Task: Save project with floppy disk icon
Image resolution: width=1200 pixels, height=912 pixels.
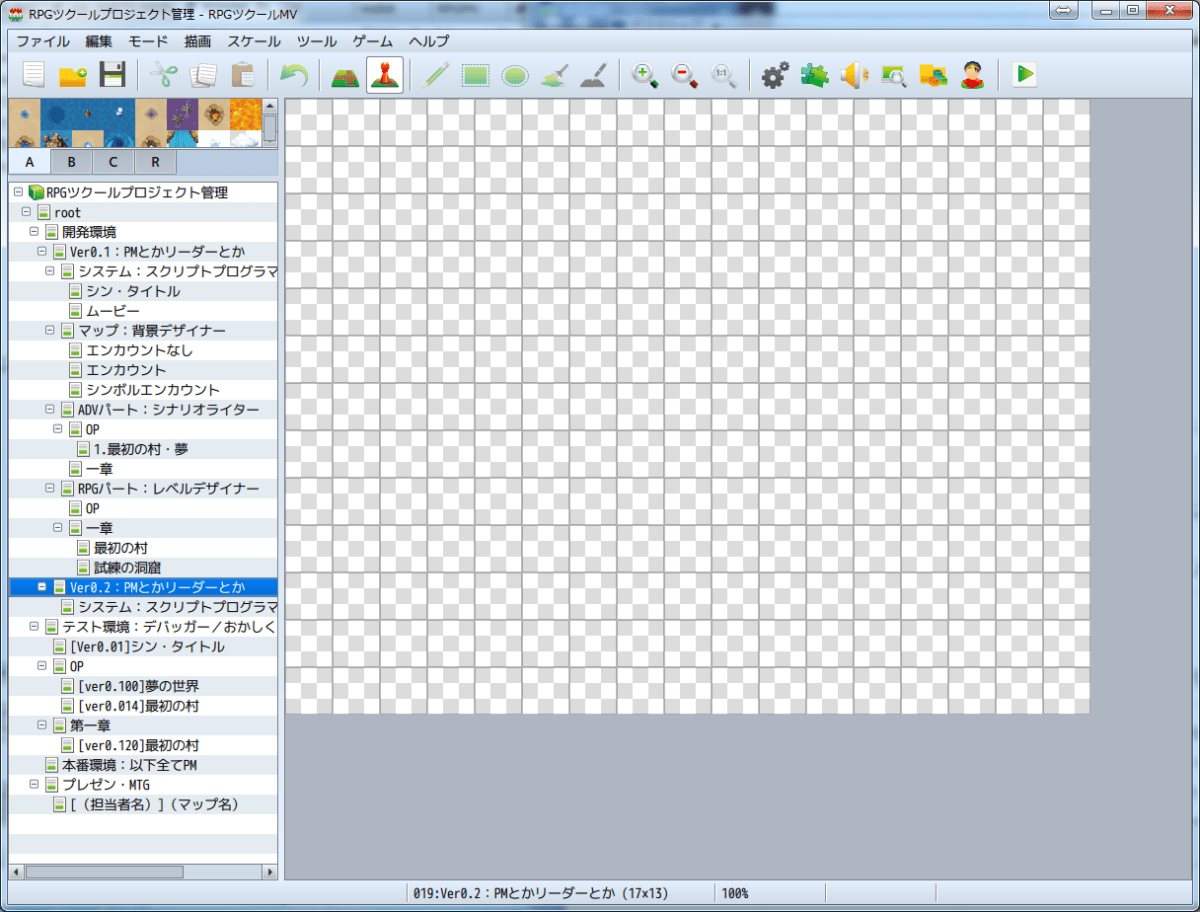Action: 112,75
